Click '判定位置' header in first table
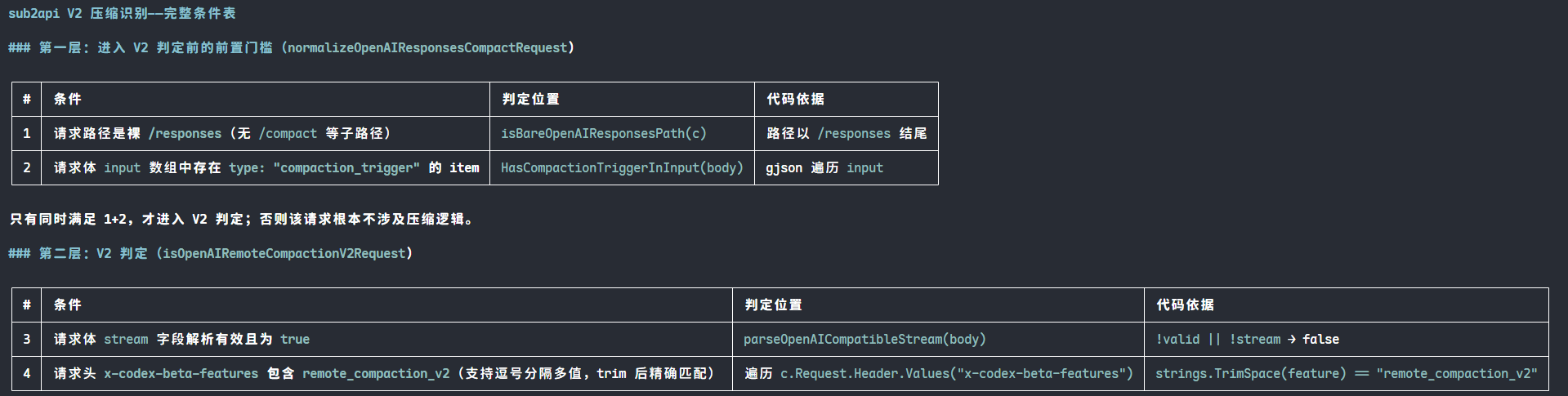This screenshot has height=396, width=1568. [530, 99]
